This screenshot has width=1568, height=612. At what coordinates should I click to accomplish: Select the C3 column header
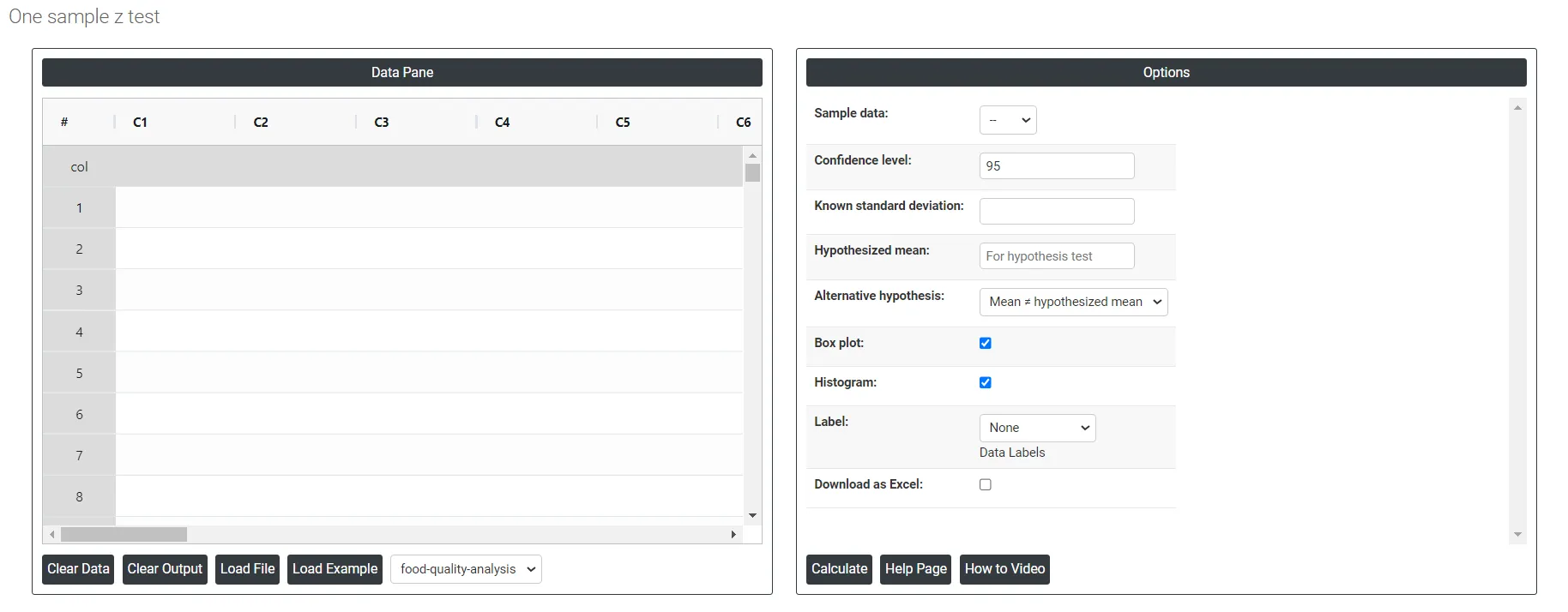(417, 123)
